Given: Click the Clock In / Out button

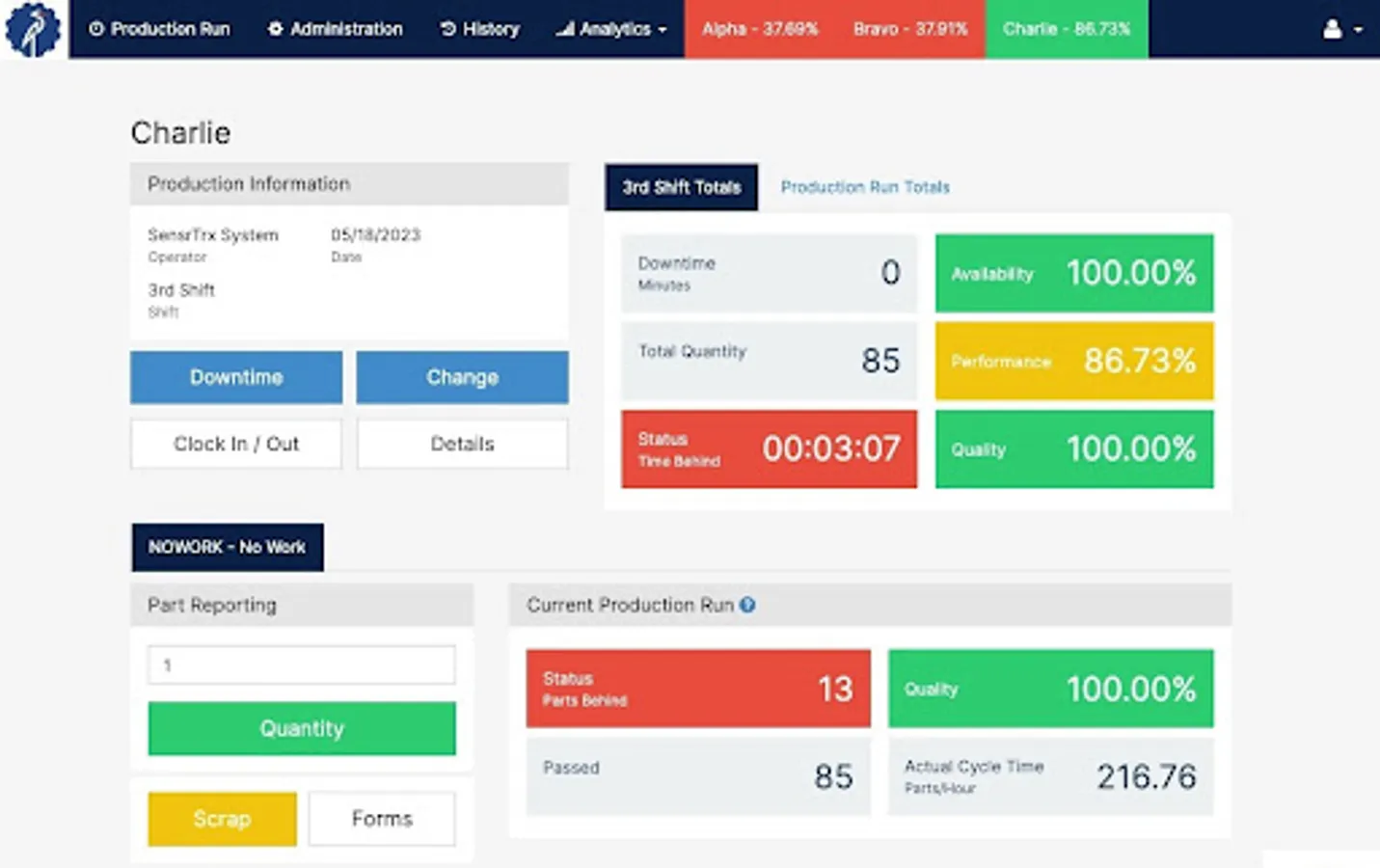Looking at the screenshot, I should (236, 444).
